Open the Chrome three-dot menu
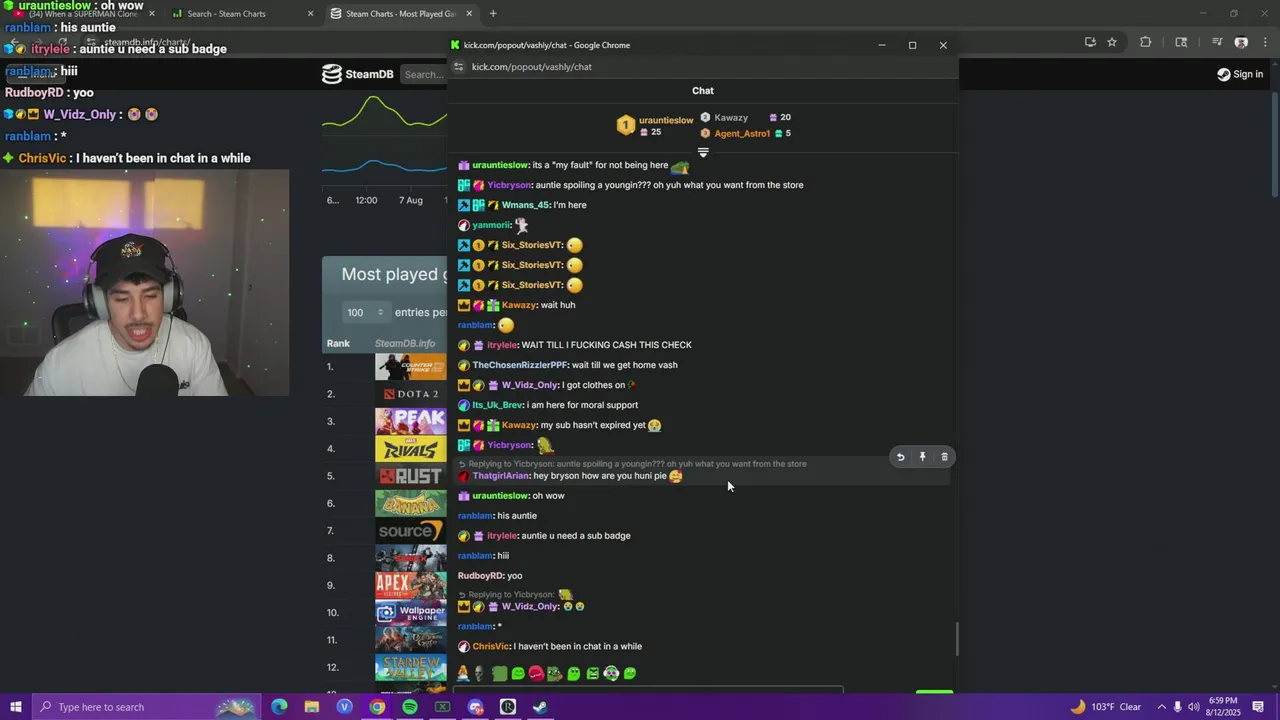Screen dimensions: 1280x720 click(x=1263, y=42)
